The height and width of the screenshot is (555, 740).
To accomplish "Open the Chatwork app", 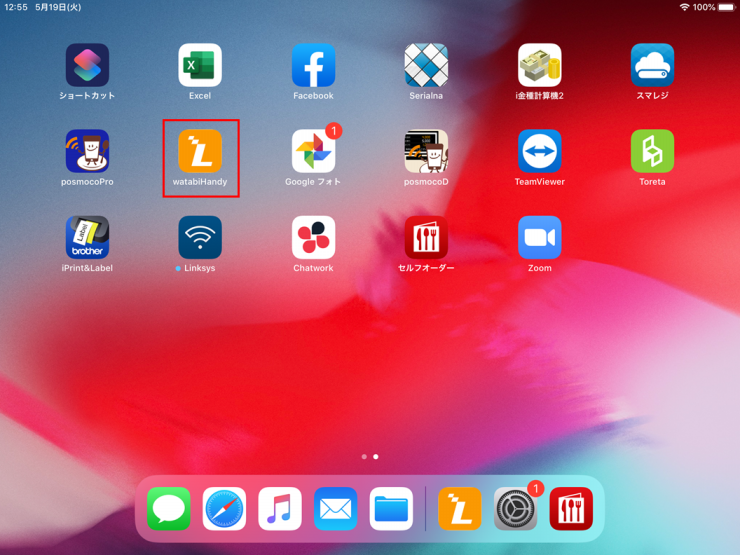I will pos(313,237).
